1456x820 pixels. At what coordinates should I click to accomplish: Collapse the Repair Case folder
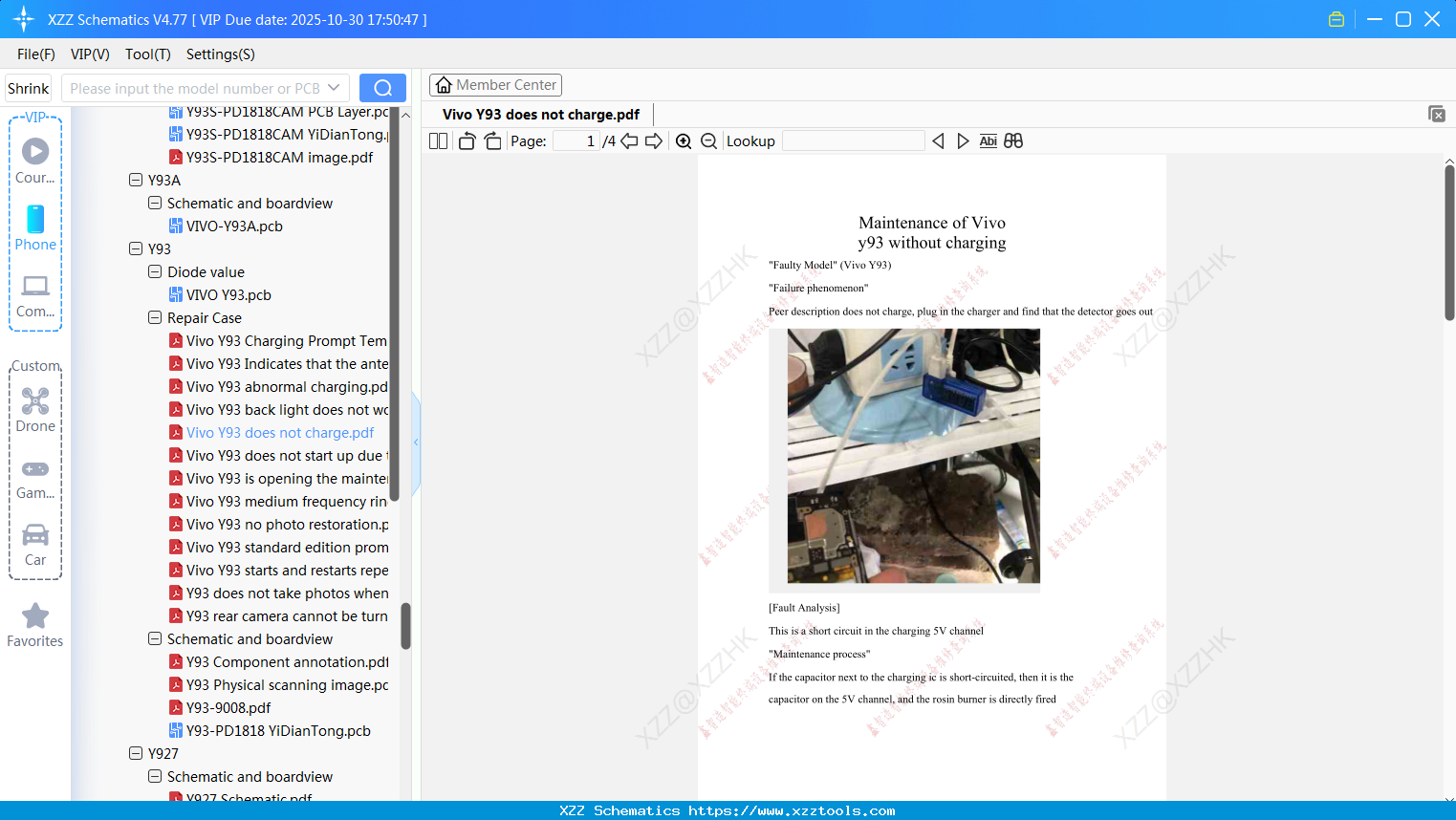coord(155,317)
